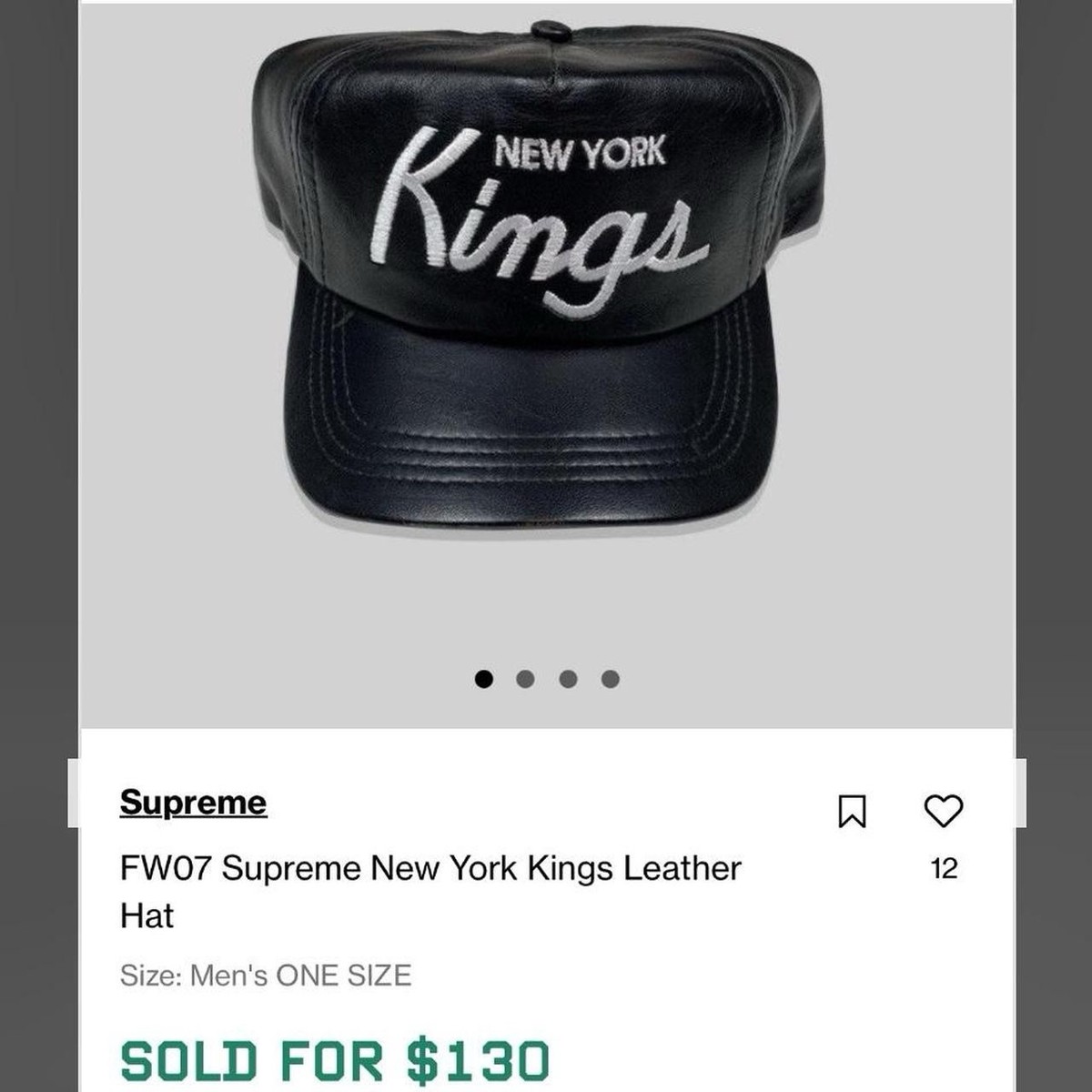This screenshot has height=1092, width=1092.
Task: Toggle the first carousel dot indicator
Action: (484, 677)
